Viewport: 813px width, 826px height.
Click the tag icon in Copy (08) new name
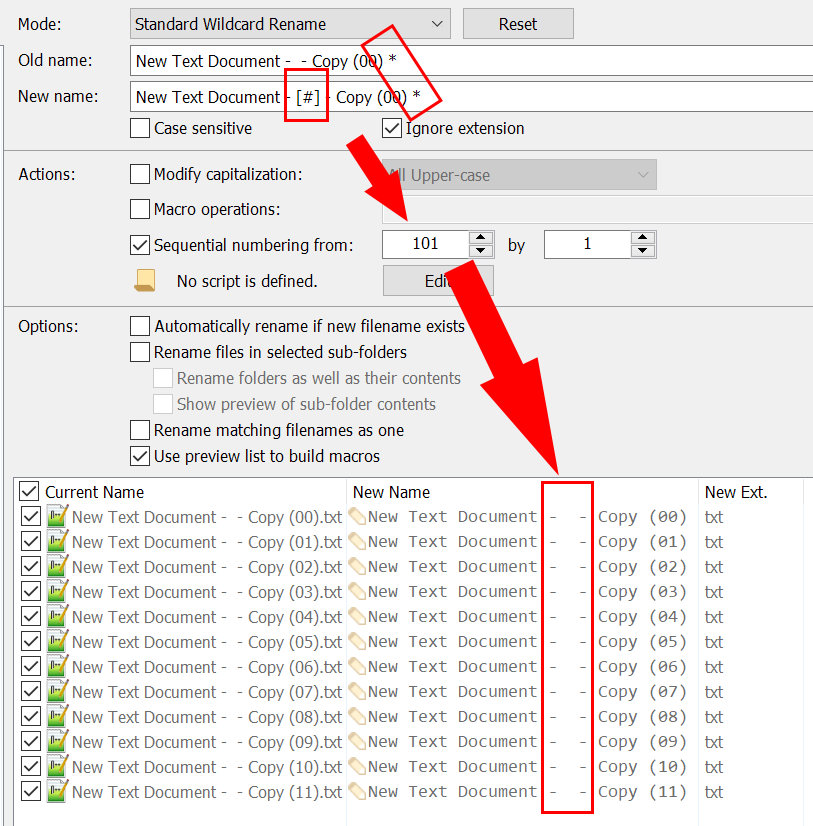(x=357, y=716)
